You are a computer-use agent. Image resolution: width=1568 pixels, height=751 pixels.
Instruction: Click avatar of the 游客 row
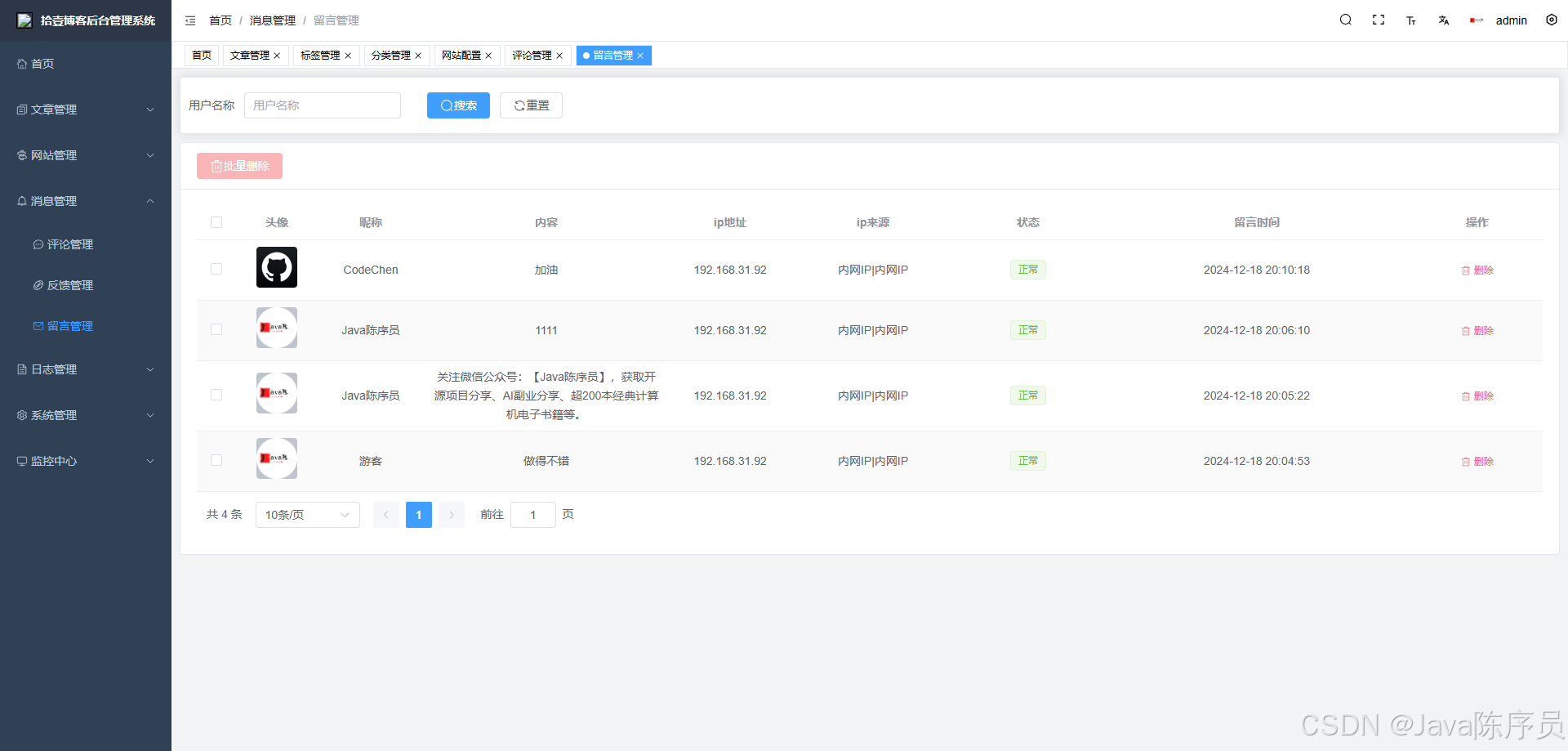(x=277, y=458)
